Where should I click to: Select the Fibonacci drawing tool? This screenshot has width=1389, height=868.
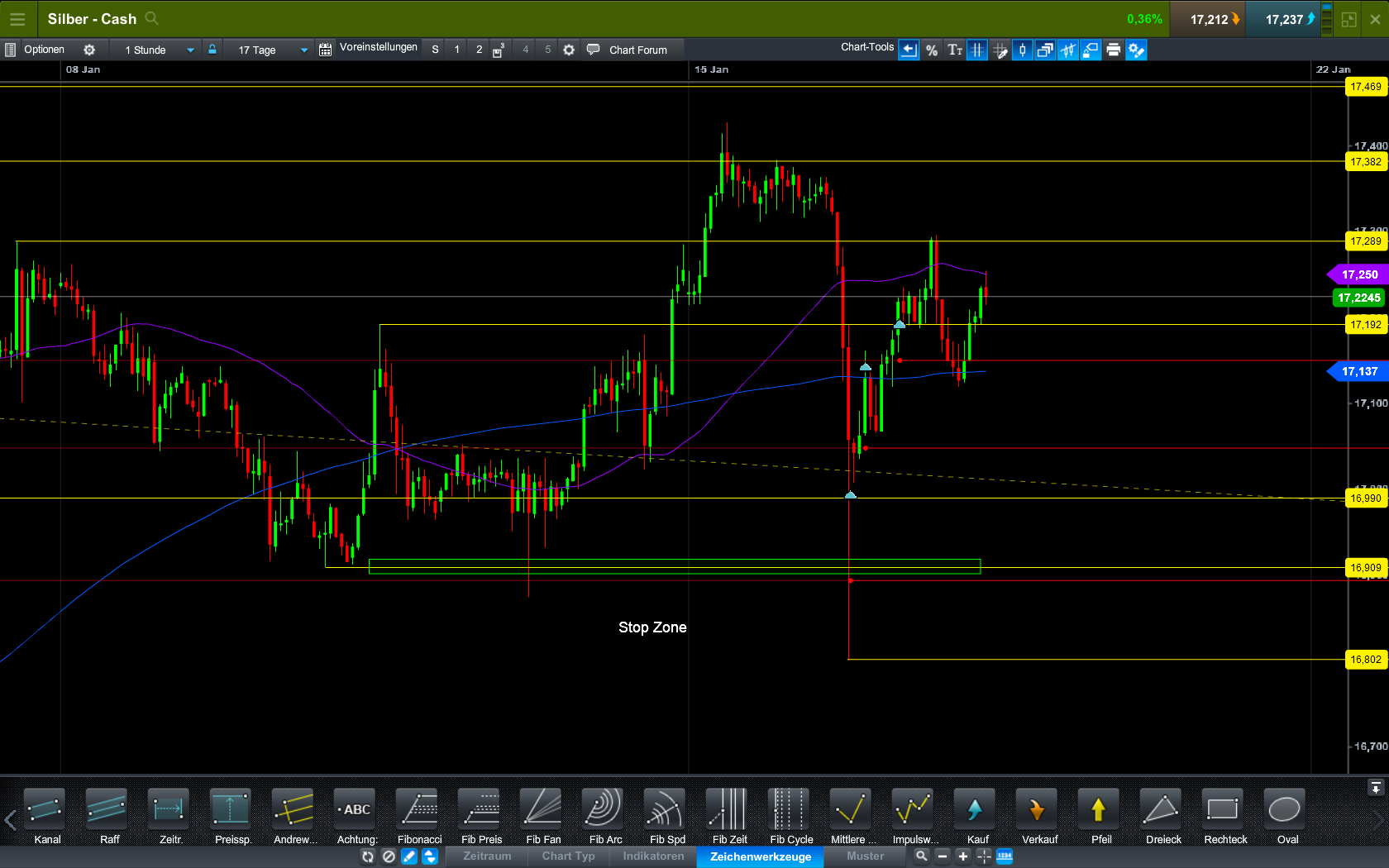[x=419, y=814]
